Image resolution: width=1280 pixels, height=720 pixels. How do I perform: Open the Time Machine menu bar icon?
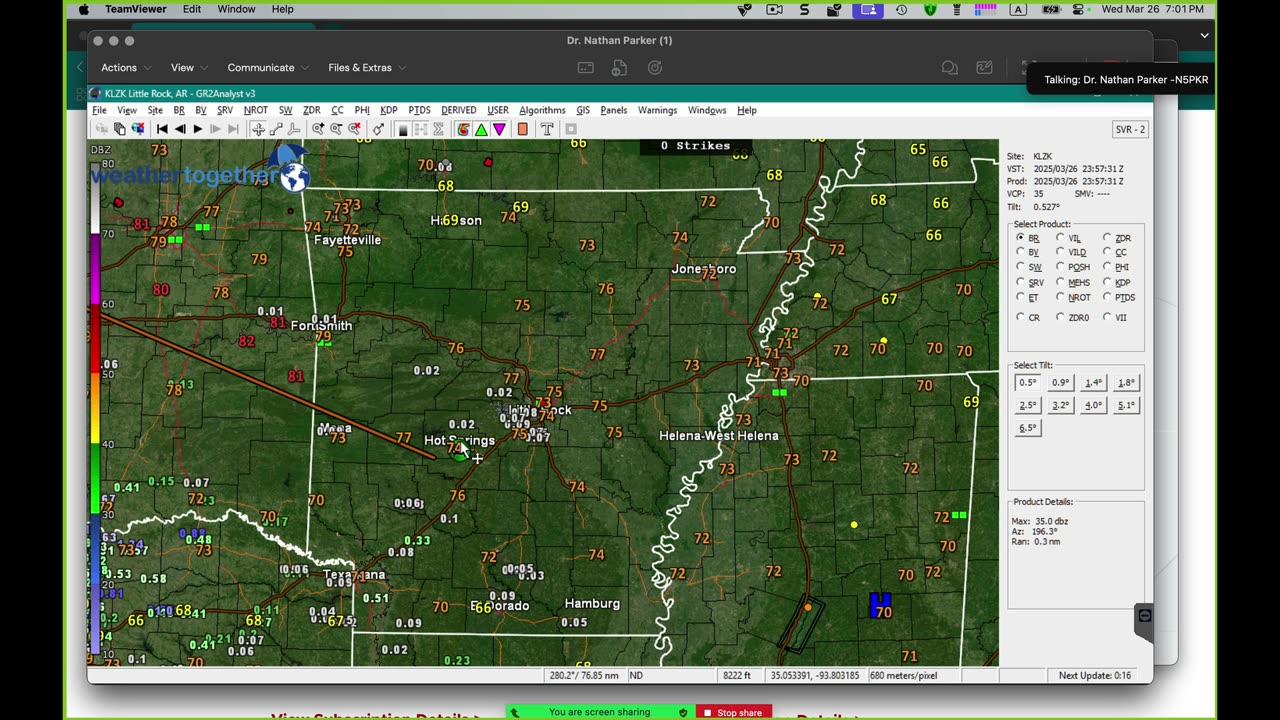[902, 9]
